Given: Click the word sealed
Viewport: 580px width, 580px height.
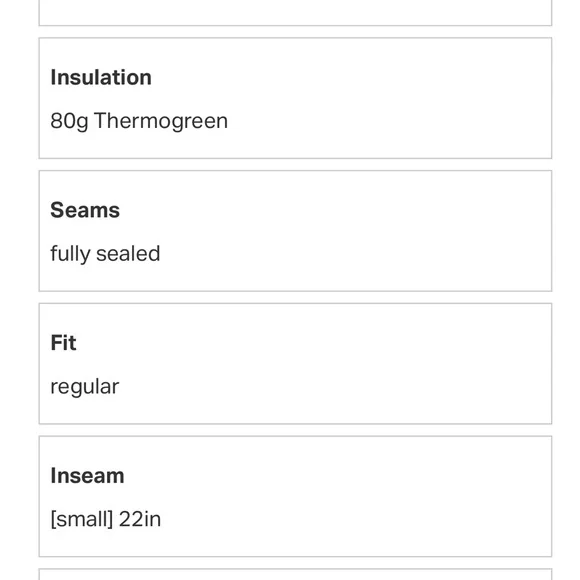Looking at the screenshot, I should 128,254.
